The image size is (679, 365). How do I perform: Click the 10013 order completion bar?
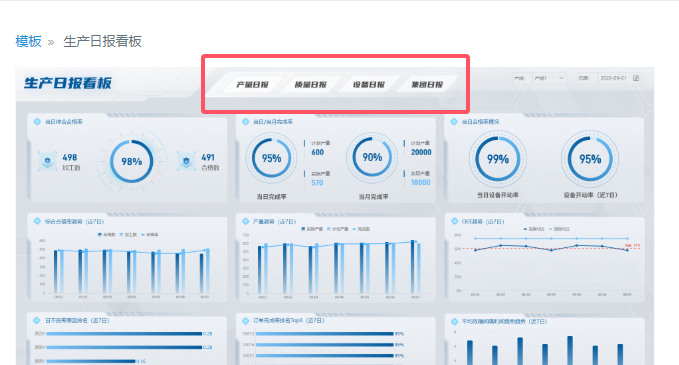pos(324,334)
